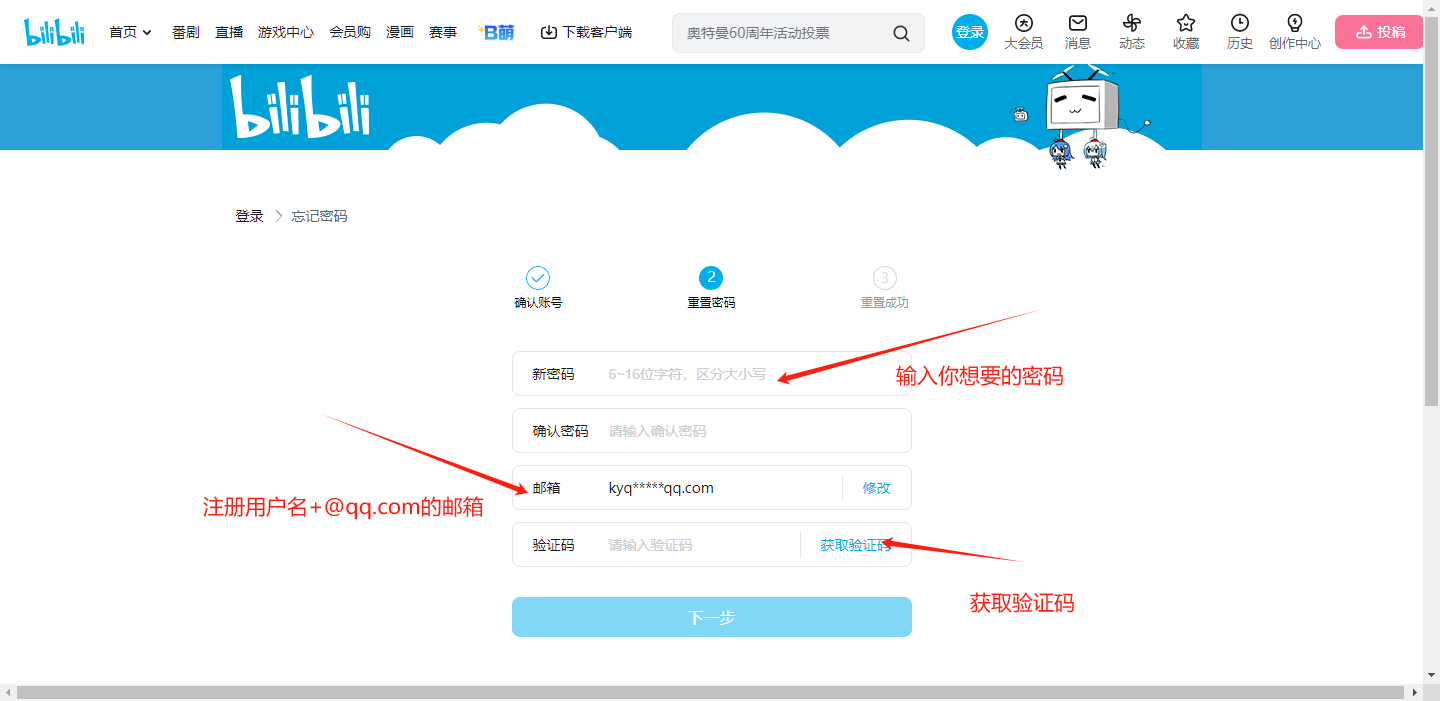
Task: Click the 下一步 button
Action: pos(712,617)
